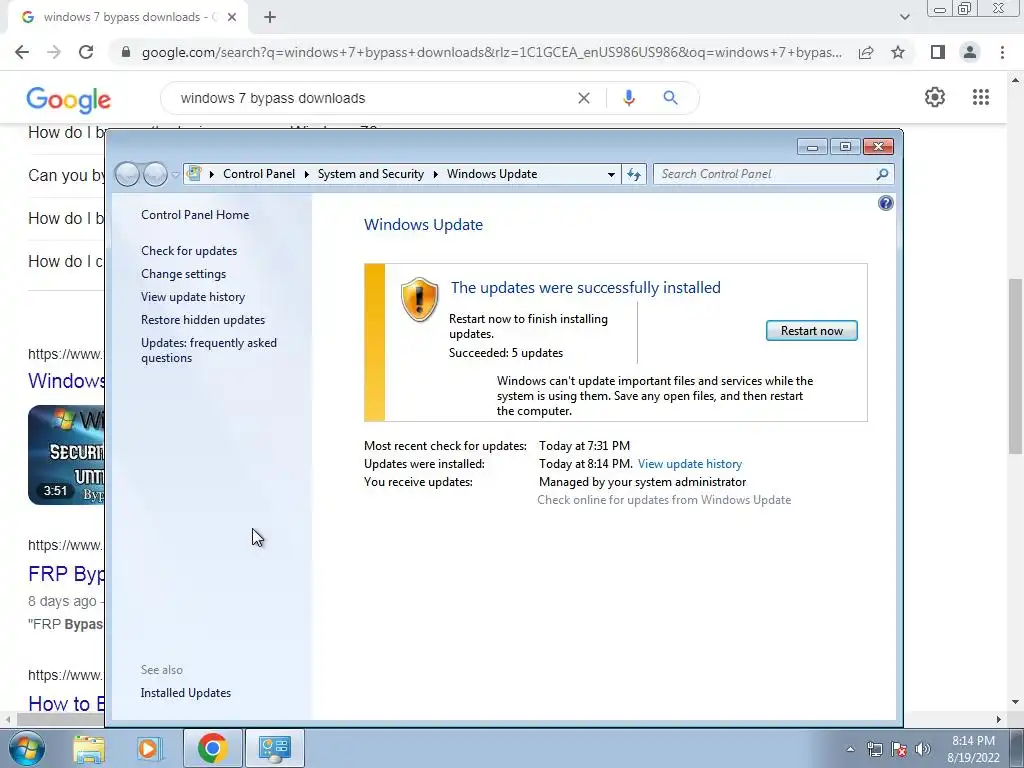This screenshot has height=768, width=1024.
Task: Expand arrow before Control Panel breadcrumb
Action: coord(212,174)
